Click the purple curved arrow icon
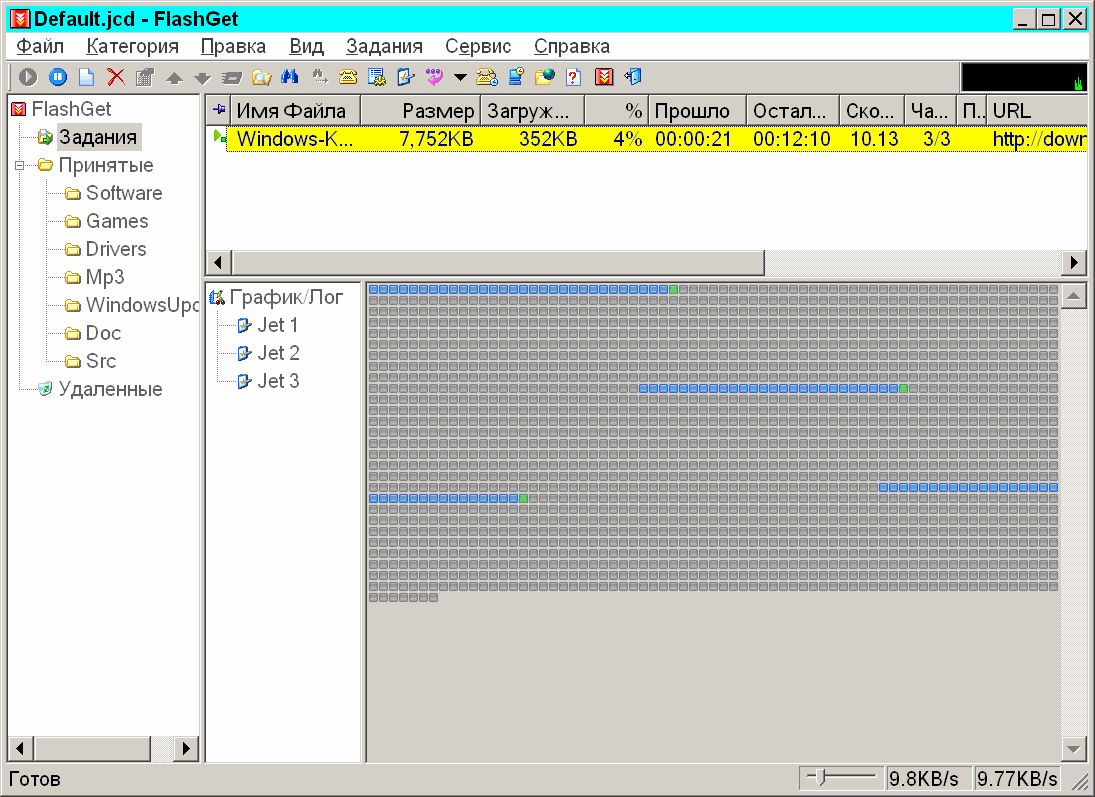 434,77
